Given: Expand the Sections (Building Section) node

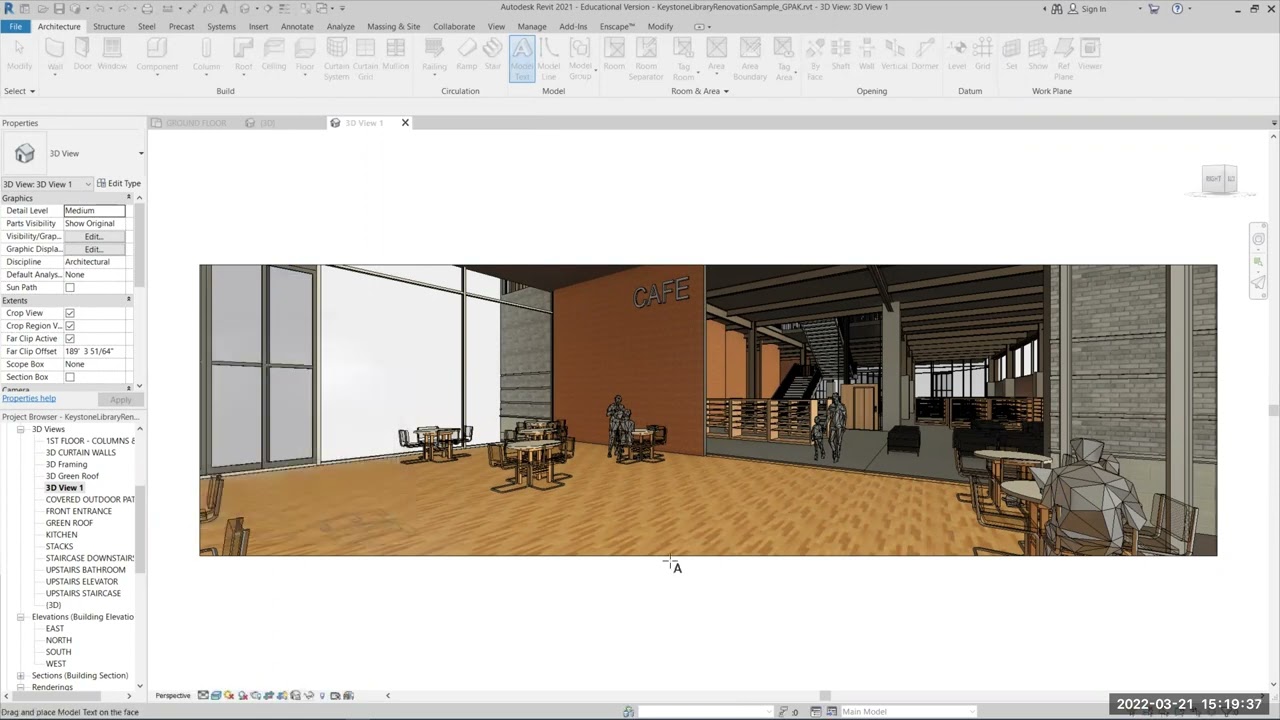Looking at the screenshot, I should [21, 676].
